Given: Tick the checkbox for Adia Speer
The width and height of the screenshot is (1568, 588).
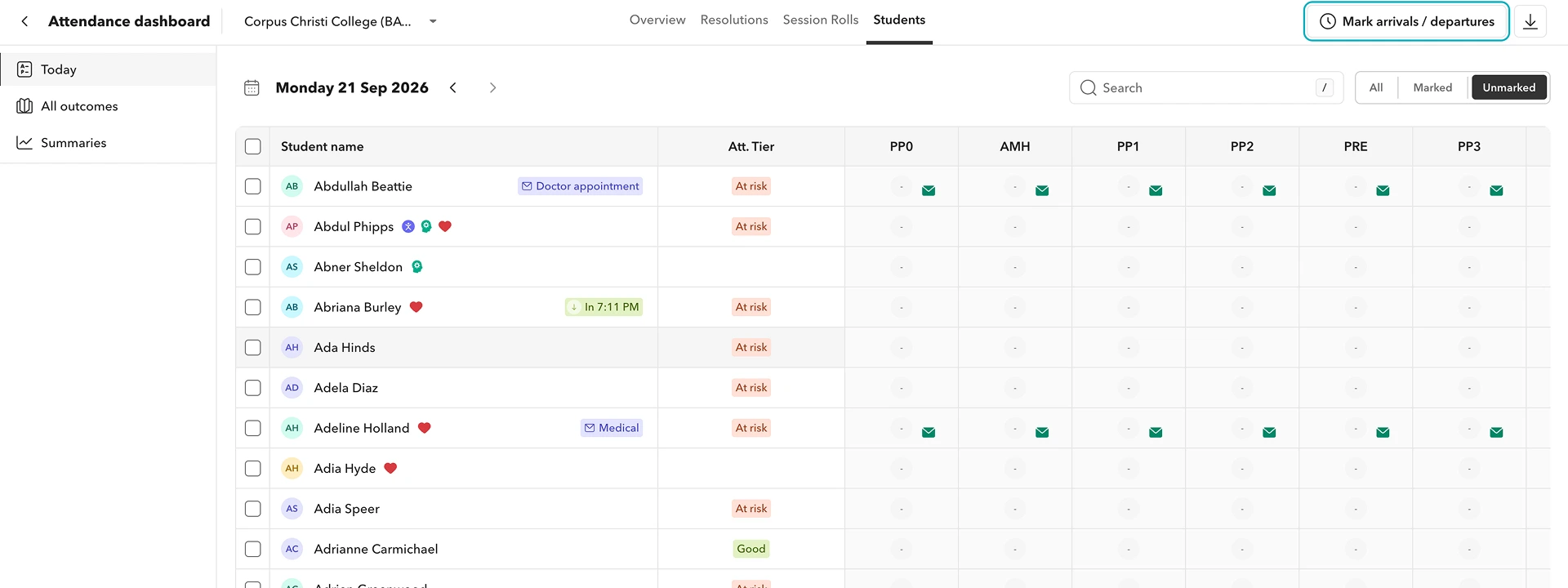Looking at the screenshot, I should (253, 508).
